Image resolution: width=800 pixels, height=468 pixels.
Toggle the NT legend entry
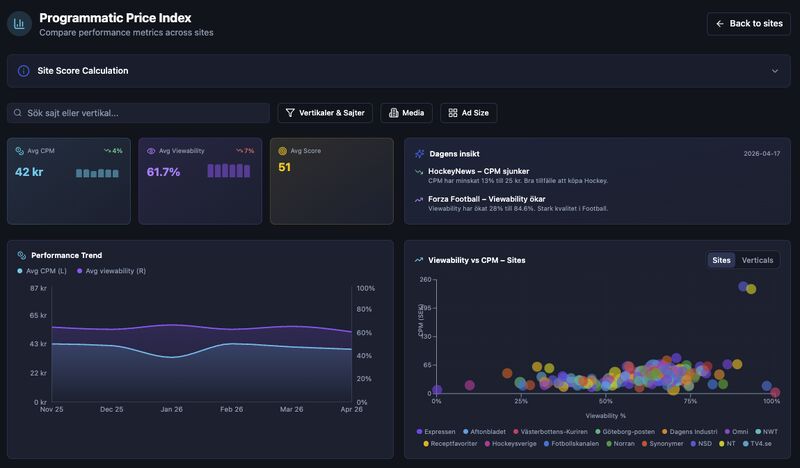[x=727, y=444]
